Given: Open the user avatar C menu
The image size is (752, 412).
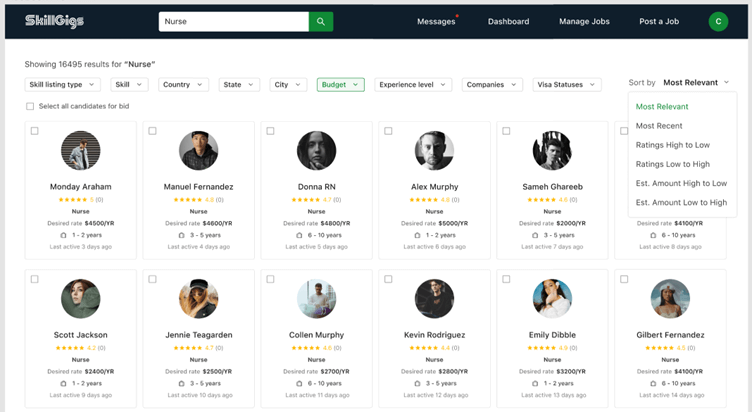Looking at the screenshot, I should tap(718, 21).
